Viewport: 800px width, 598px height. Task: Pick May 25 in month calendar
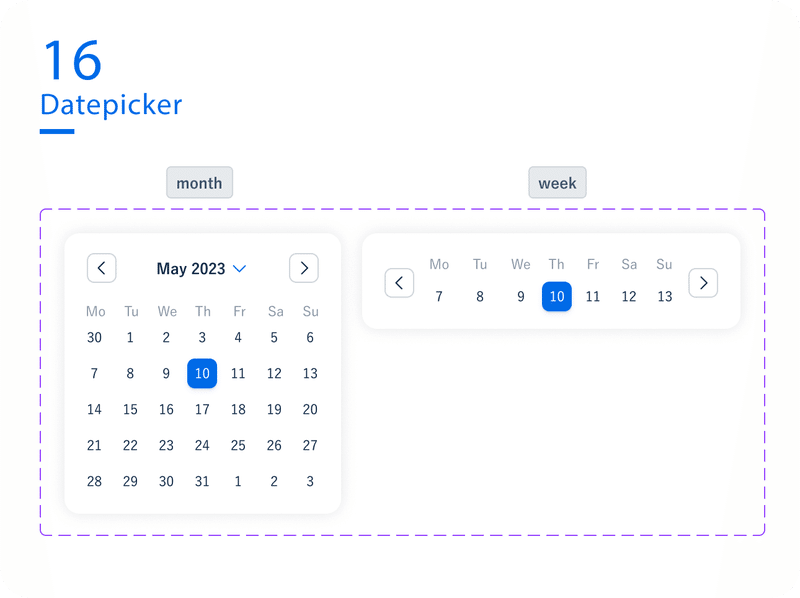tap(238, 445)
